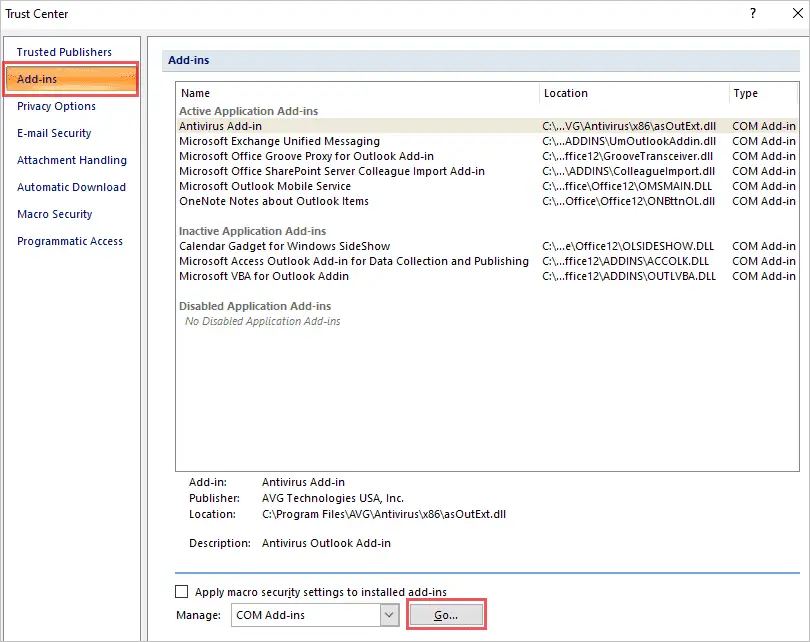The image size is (810, 642).
Task: Select Microsoft Exchange Unified Messaging row
Action: [487, 141]
